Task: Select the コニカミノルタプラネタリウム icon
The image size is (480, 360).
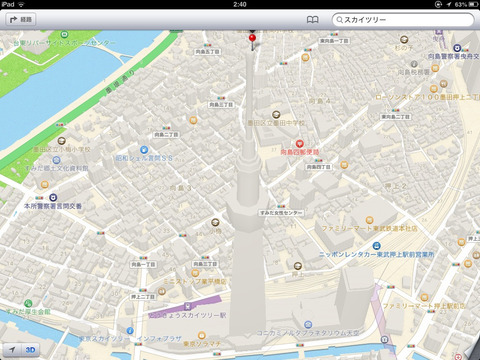Action: point(308,324)
